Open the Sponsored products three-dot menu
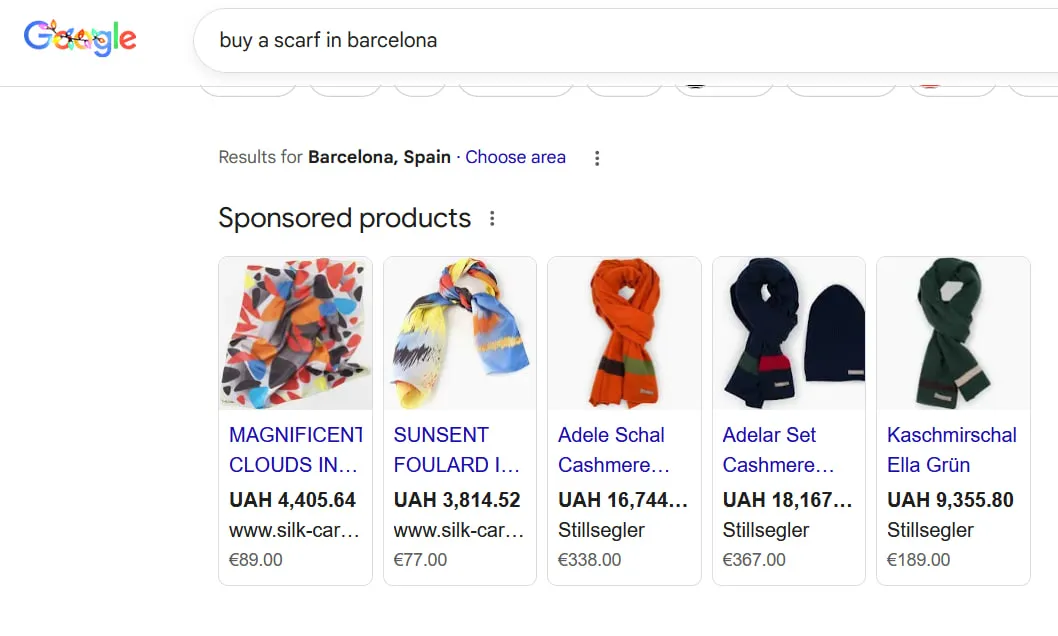Image resolution: width=1058 pixels, height=636 pixels. click(x=492, y=218)
